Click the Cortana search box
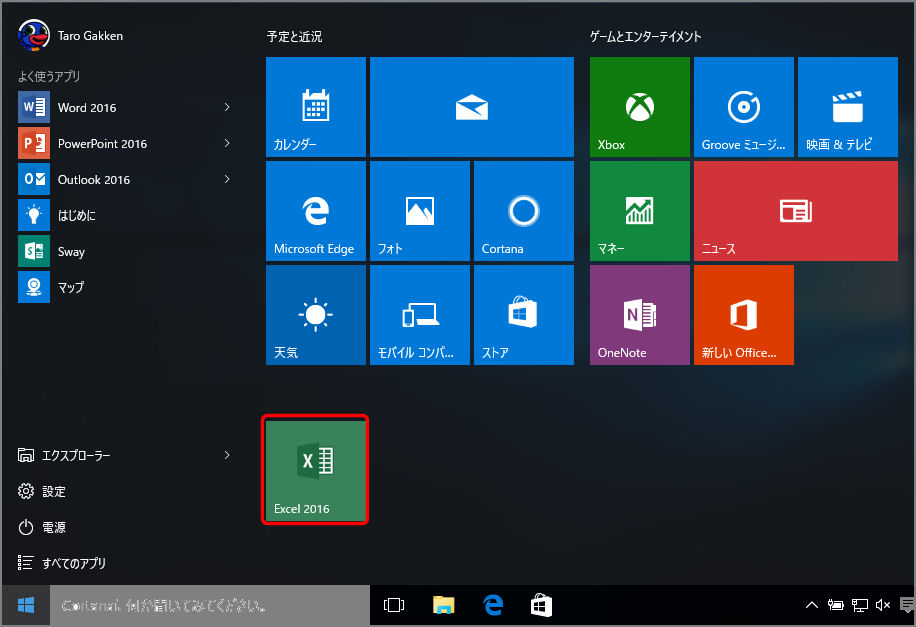 210,605
